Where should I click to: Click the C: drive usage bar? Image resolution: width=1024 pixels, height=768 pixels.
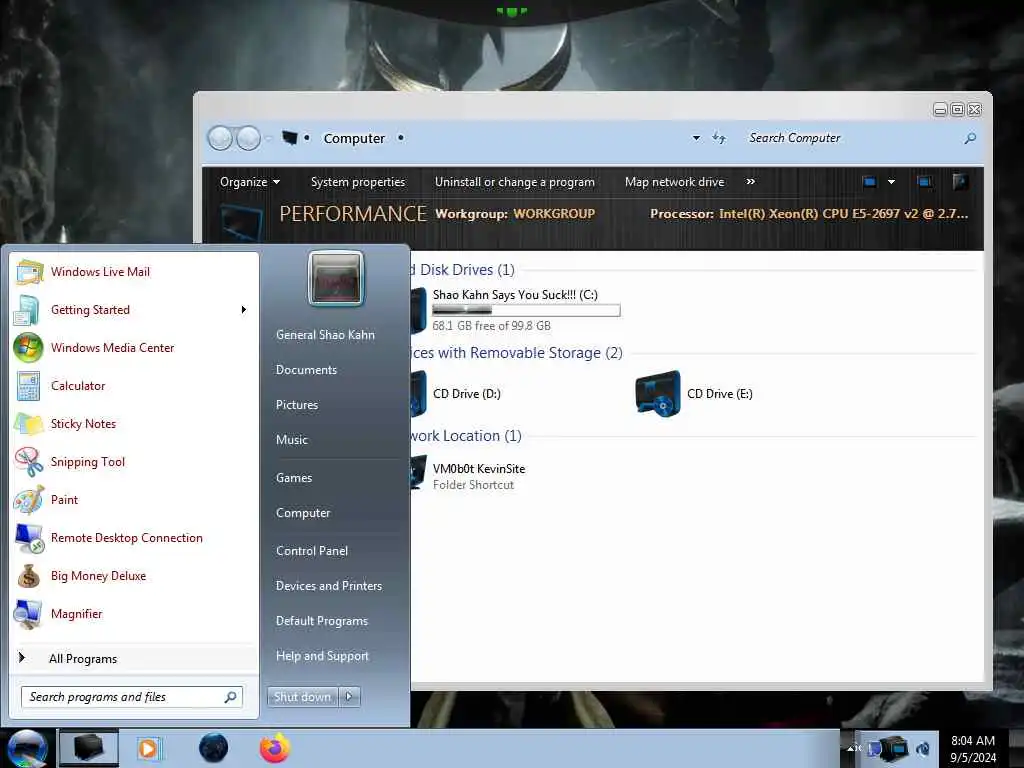pos(526,310)
